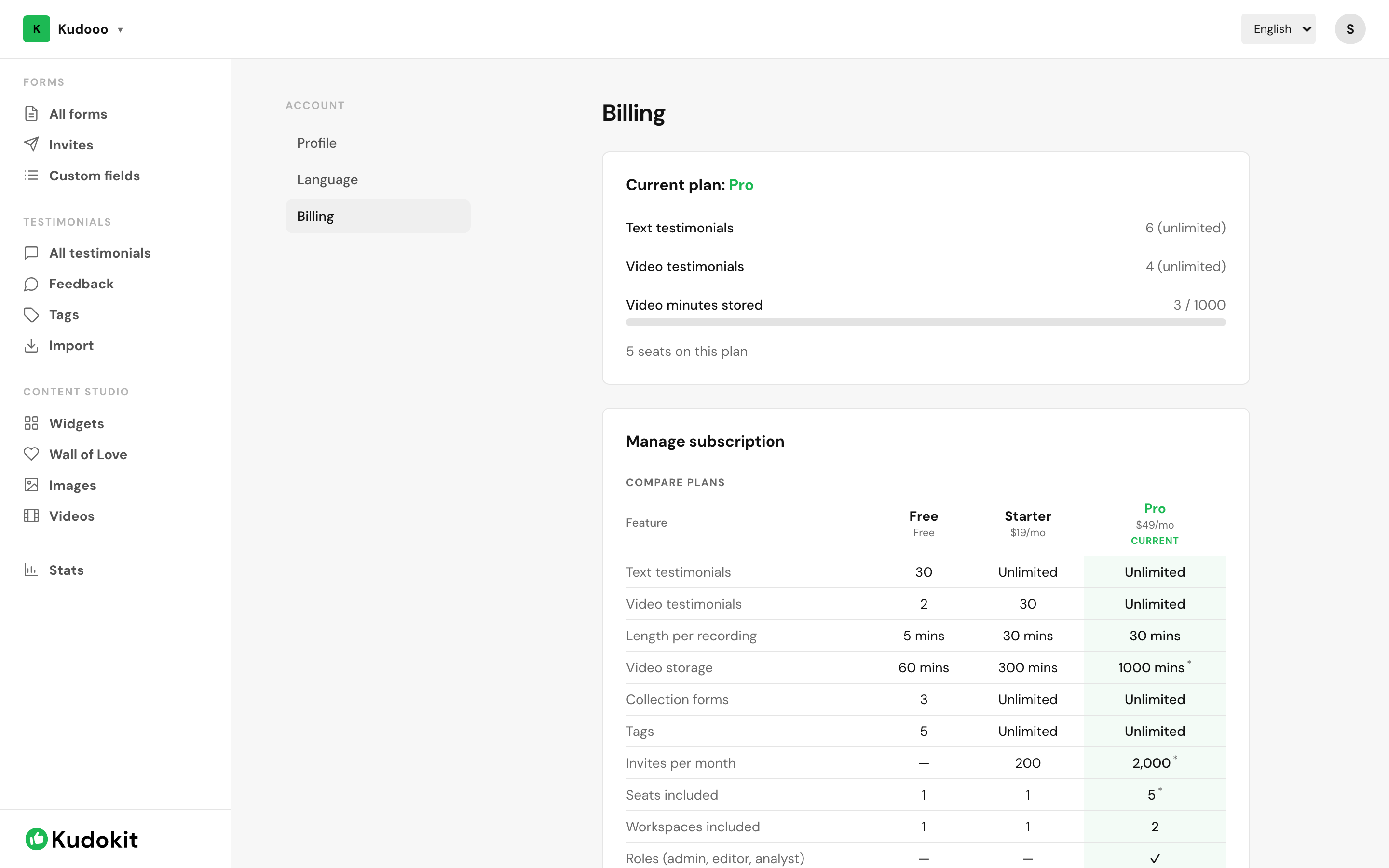Click the Kudokit logo at bottom
This screenshot has height=868, width=1389.
(82, 839)
